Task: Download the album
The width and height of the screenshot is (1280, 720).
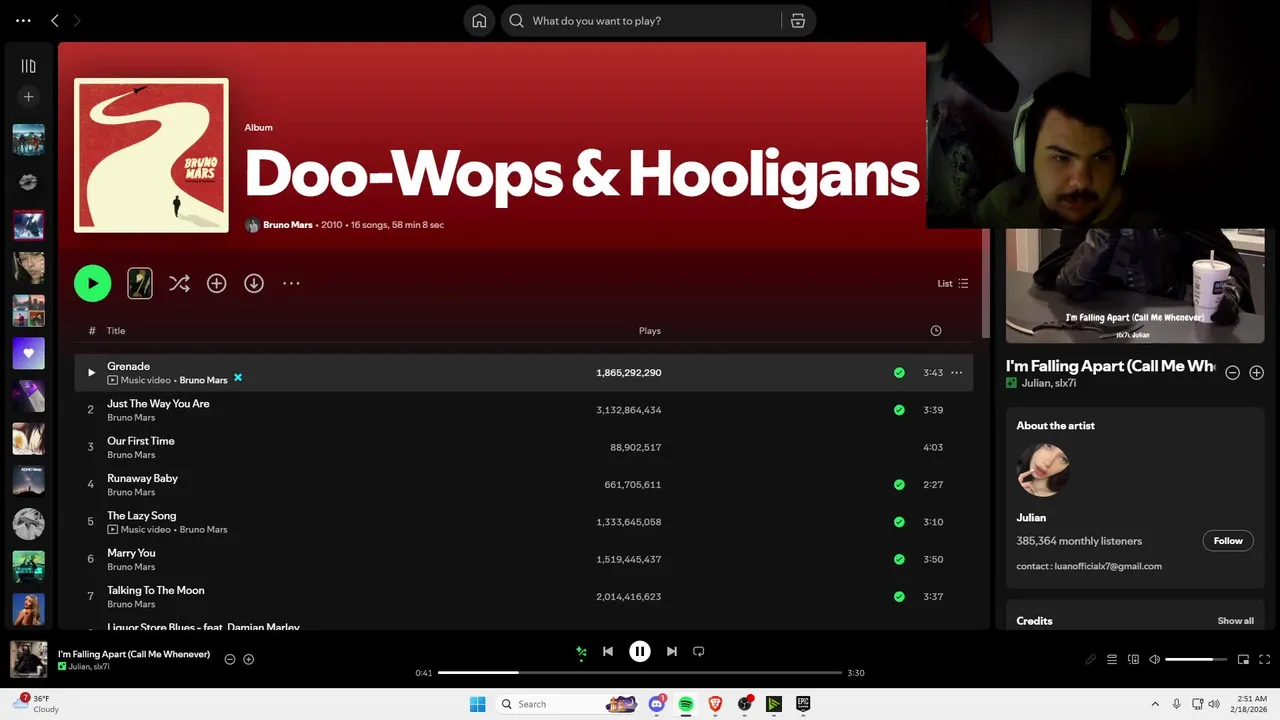Action: [254, 283]
